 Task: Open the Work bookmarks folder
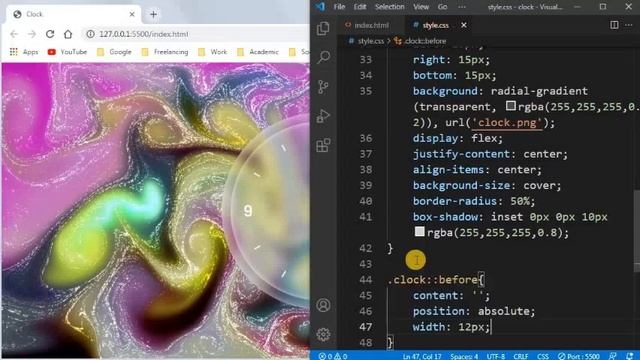[x=213, y=52]
